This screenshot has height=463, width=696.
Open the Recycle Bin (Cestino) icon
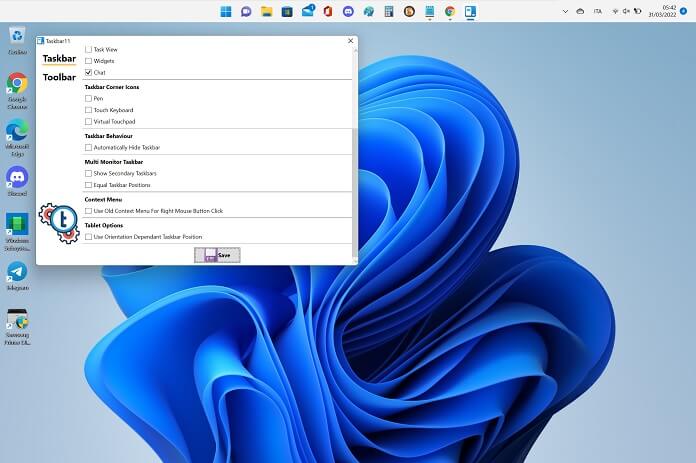point(17,36)
